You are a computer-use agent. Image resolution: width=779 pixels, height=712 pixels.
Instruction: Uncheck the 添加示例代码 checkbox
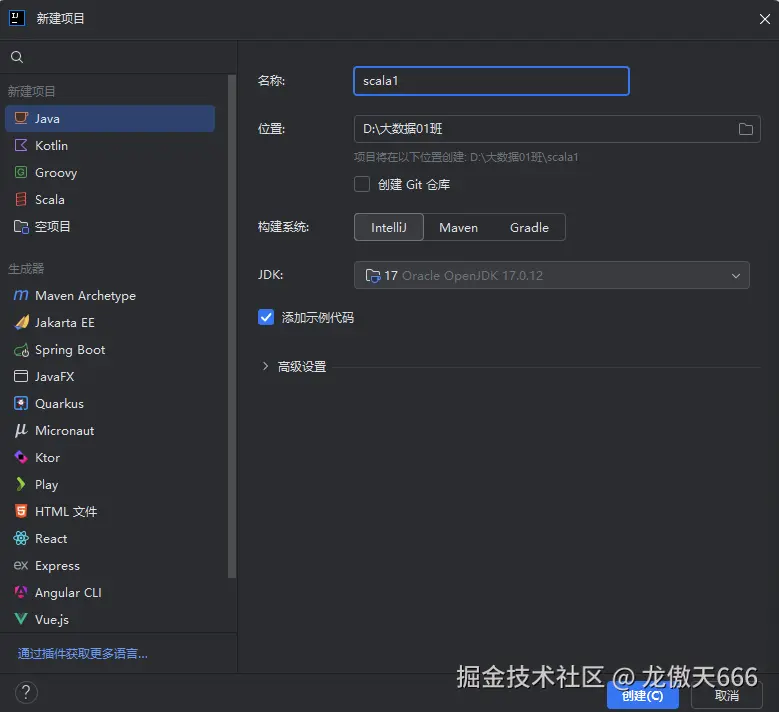point(266,317)
